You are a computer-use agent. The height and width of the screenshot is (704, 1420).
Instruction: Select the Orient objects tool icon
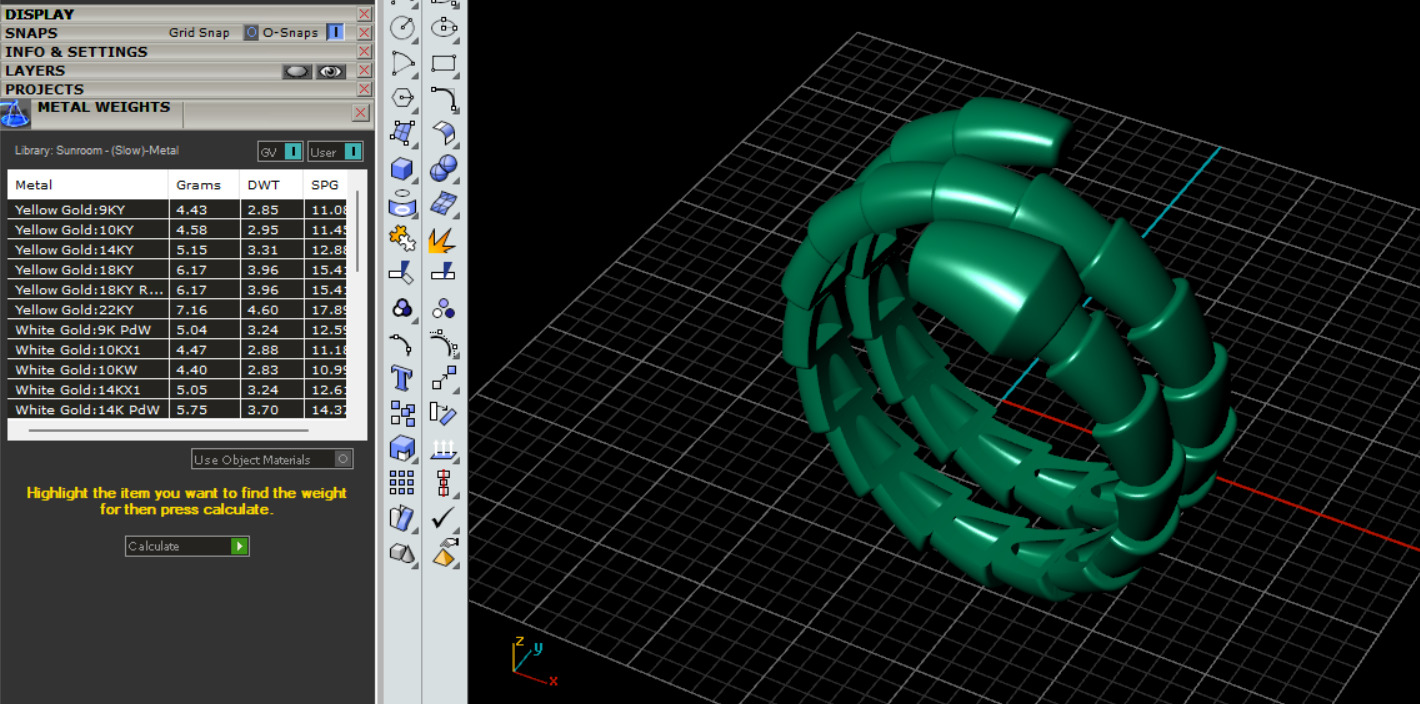(444, 413)
